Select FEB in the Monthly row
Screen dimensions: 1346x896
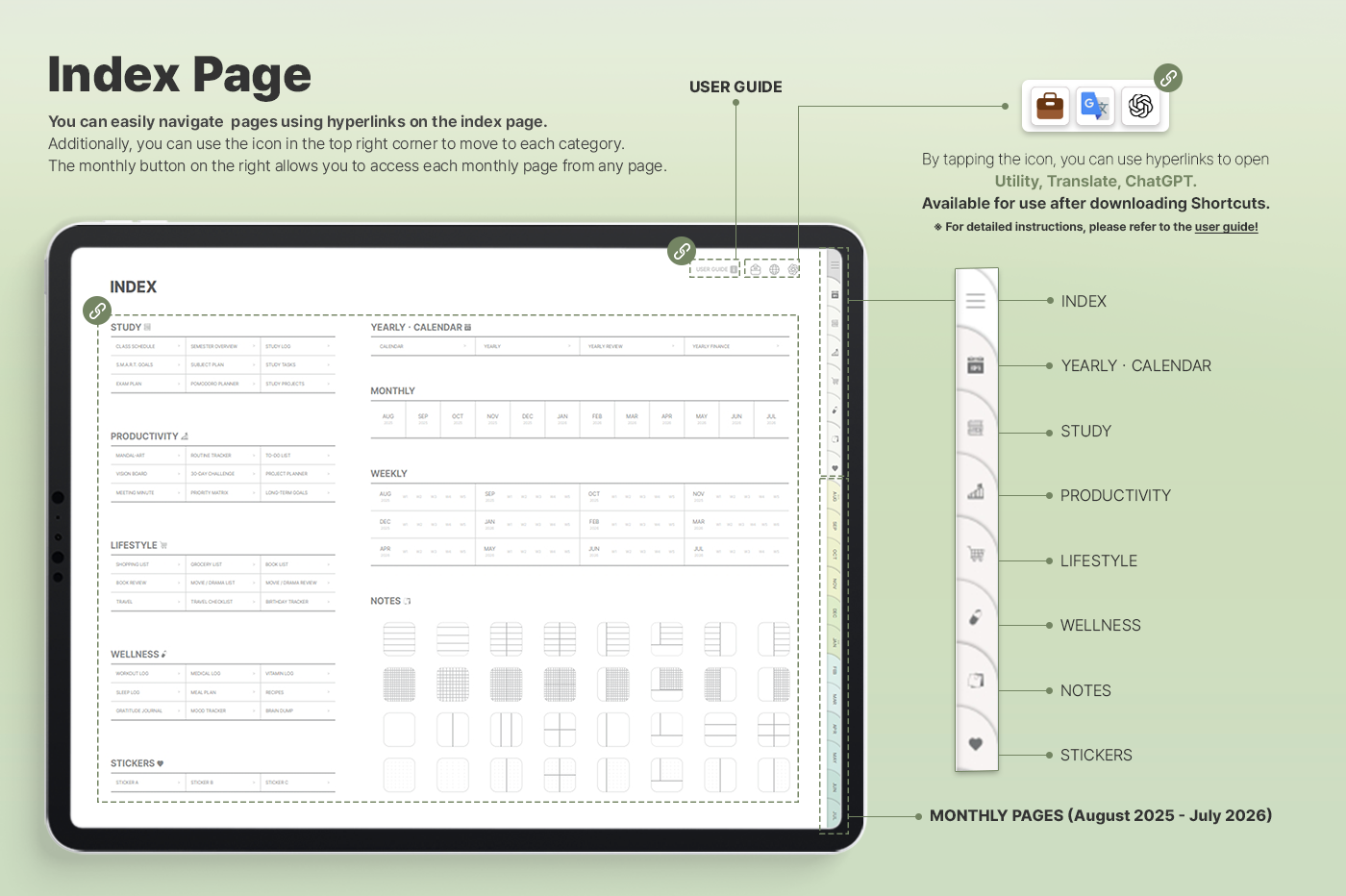(x=597, y=418)
